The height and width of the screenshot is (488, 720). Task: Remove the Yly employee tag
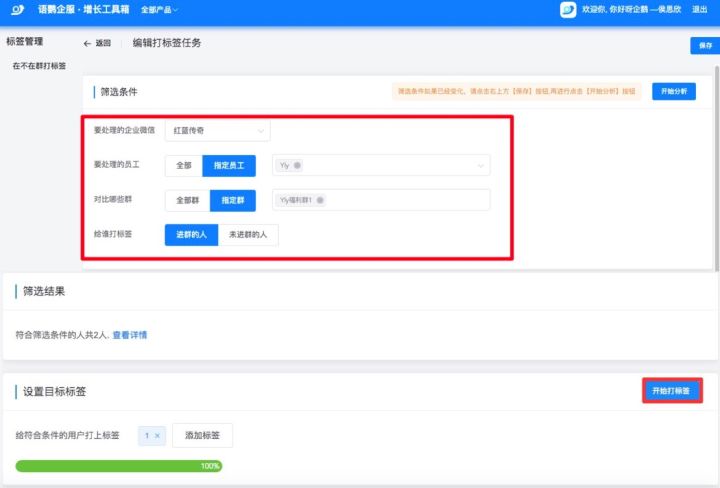pos(298,165)
